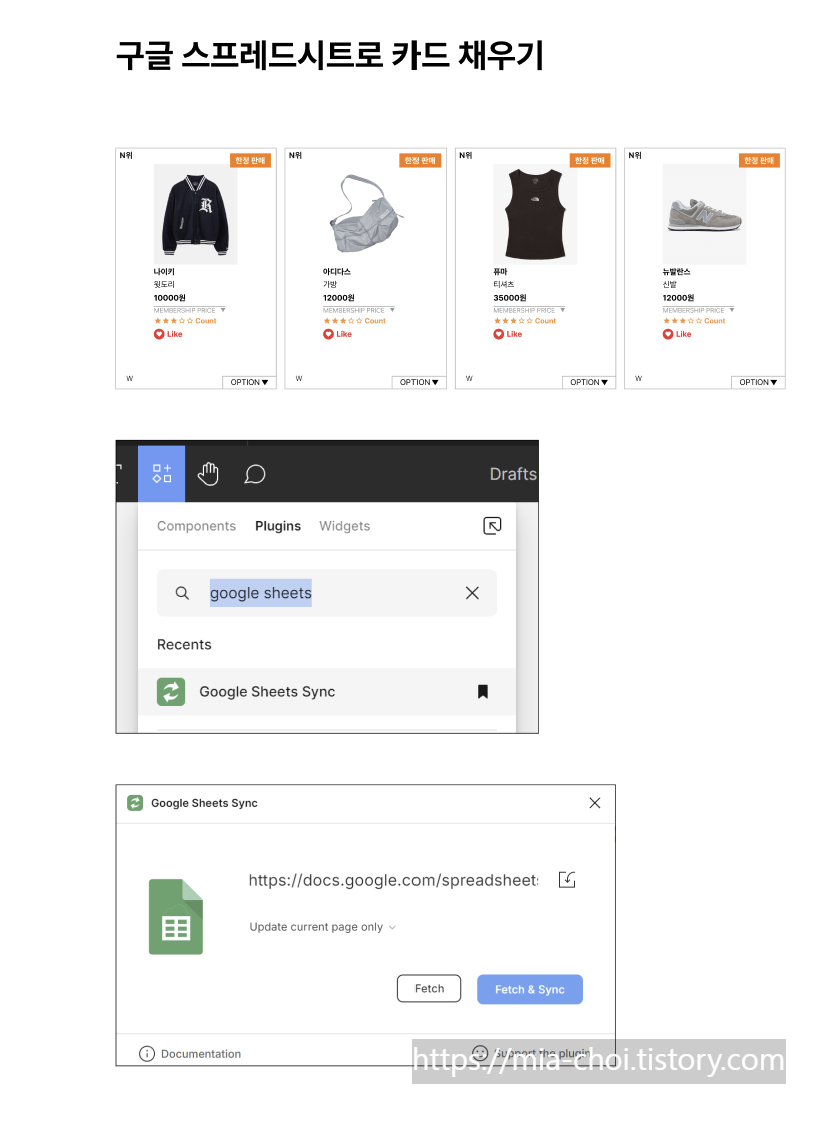
Task: Click the black tank top product image
Action: (x=535, y=214)
